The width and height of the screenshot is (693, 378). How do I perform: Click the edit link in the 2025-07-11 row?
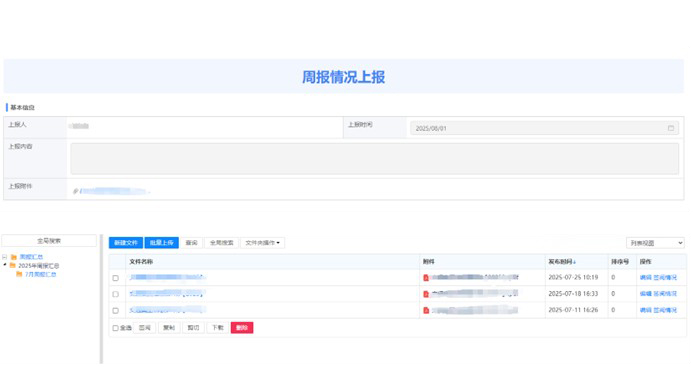coord(646,310)
